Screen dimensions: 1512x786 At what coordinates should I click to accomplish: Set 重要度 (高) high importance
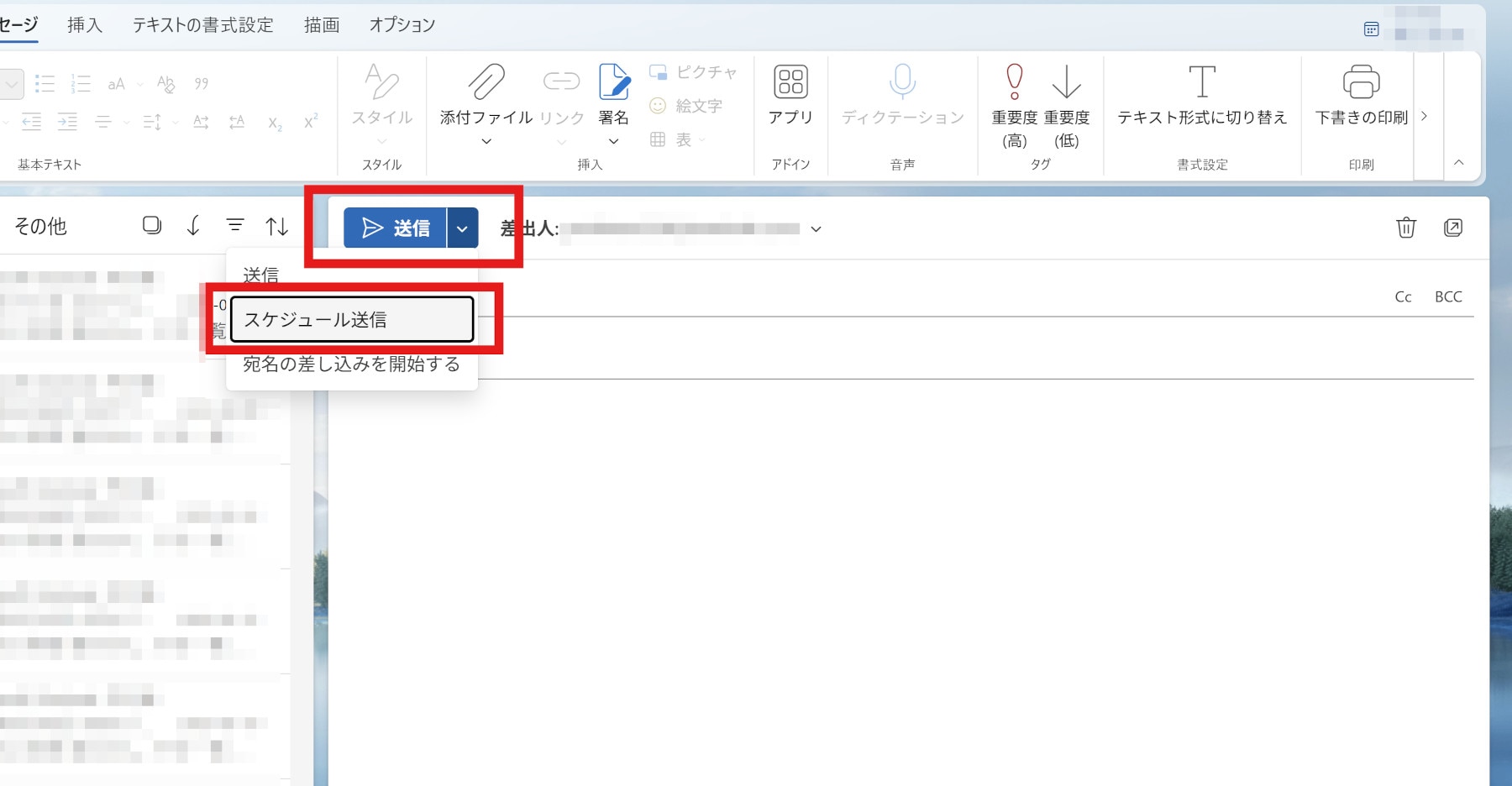[1014, 82]
